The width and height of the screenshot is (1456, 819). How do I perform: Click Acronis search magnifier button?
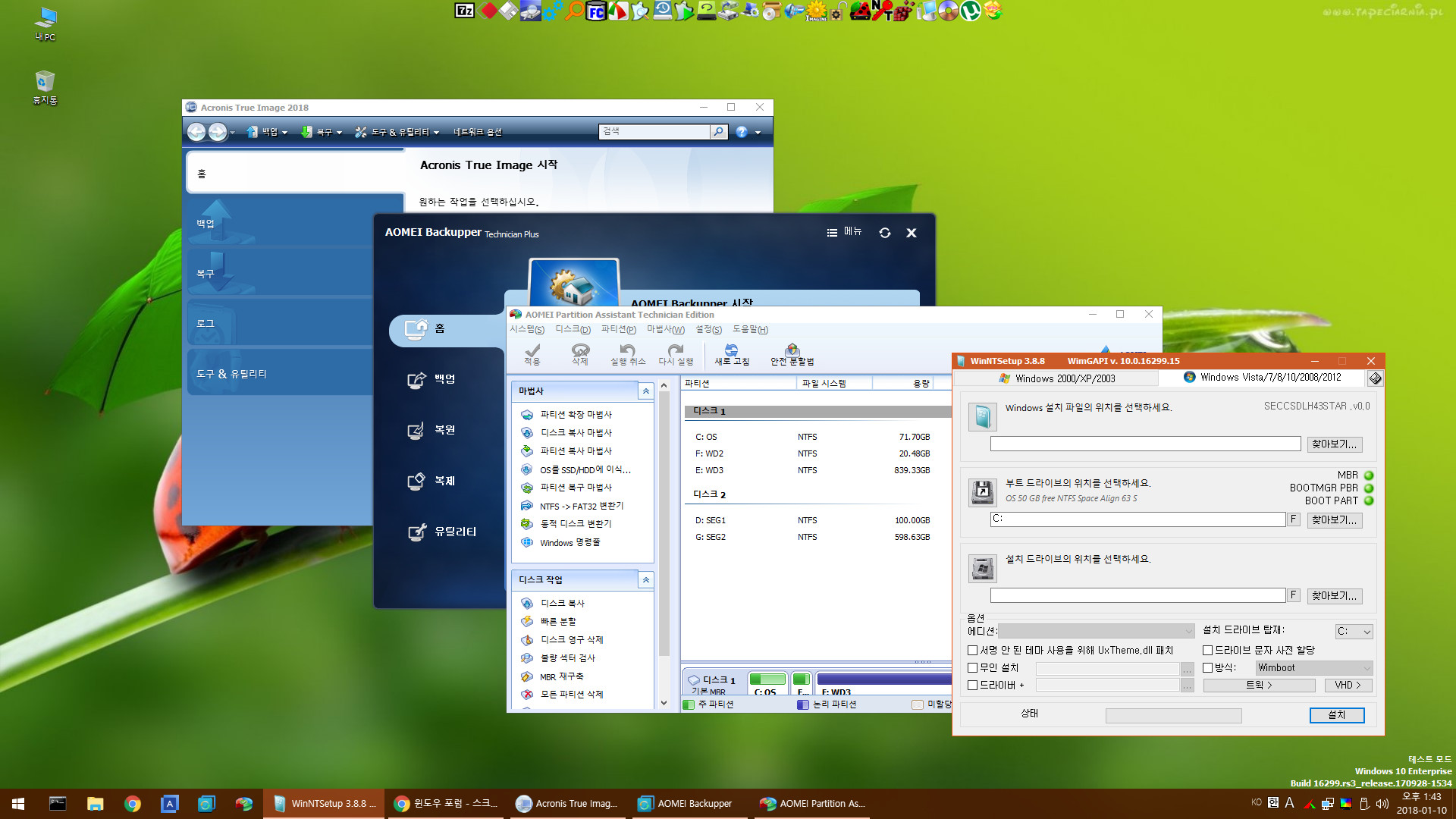pos(718,132)
